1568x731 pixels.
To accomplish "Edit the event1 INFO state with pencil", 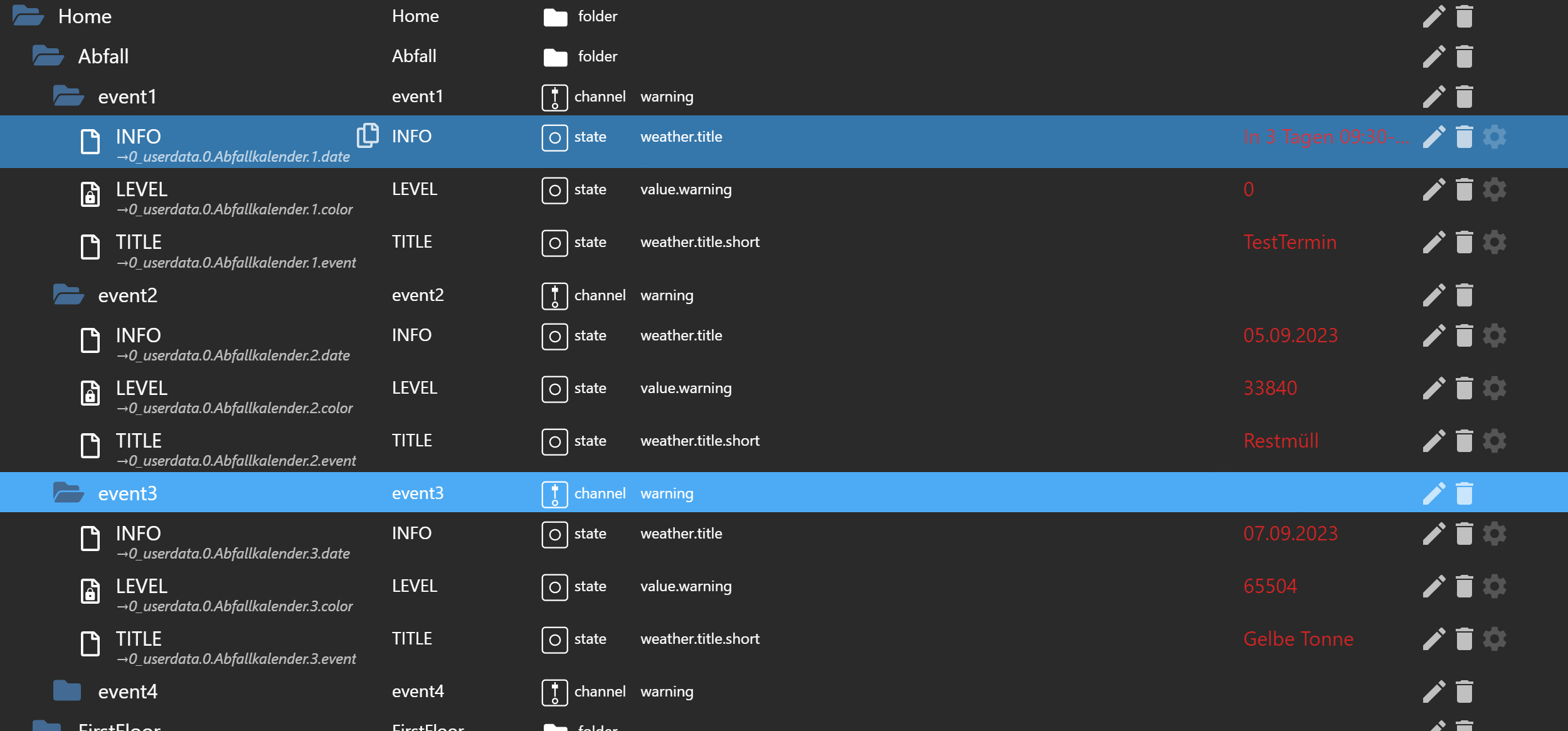I will pos(1434,137).
